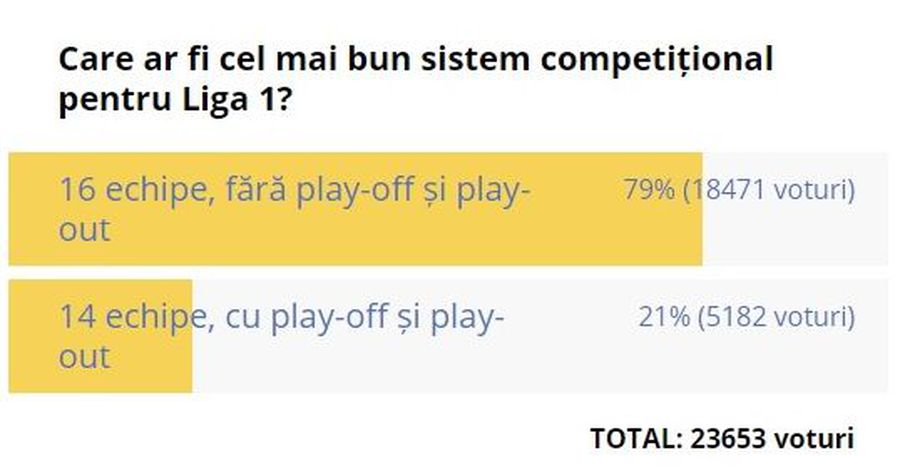The image size is (900, 475).
Task: Click the '18471 voturi' vote count
Action: coord(769,190)
